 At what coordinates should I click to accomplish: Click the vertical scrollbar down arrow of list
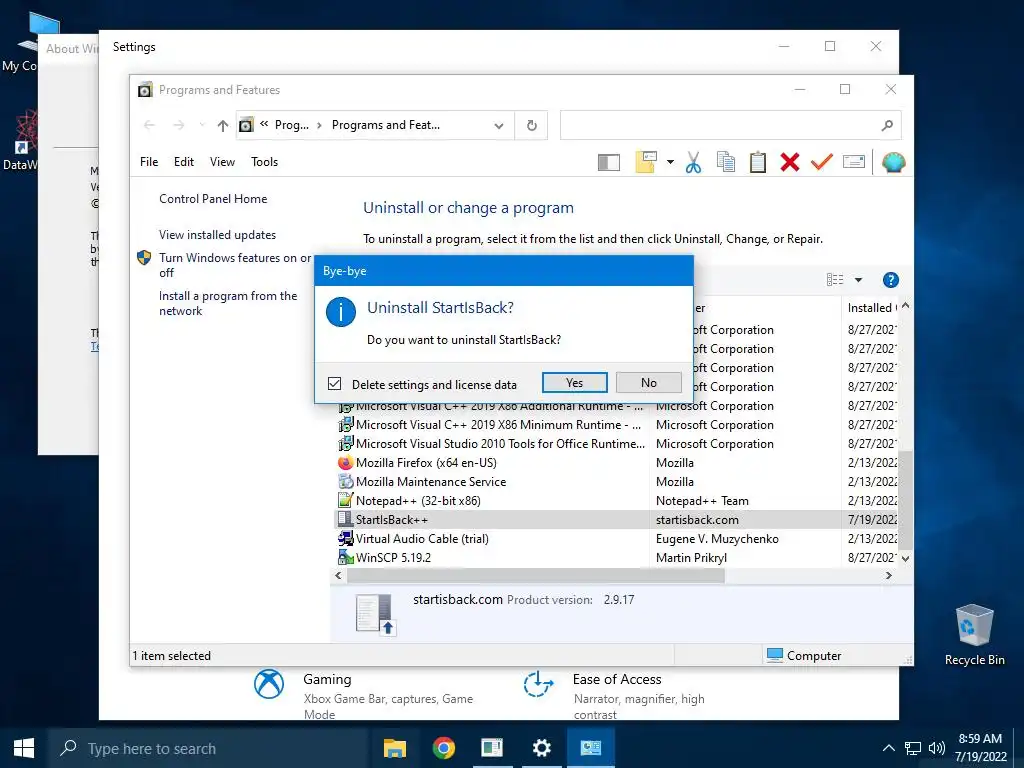pos(906,559)
